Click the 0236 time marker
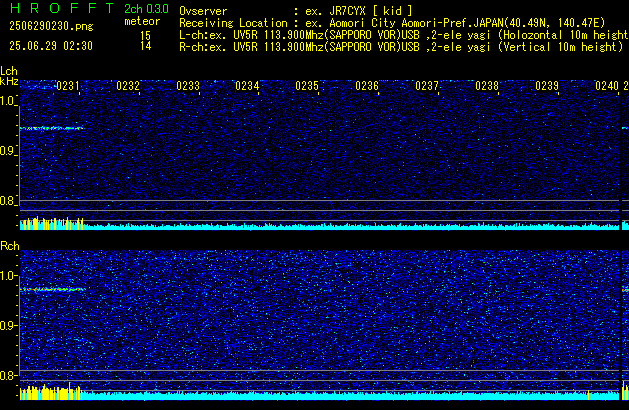The width and height of the screenshot is (629, 410). (367, 86)
